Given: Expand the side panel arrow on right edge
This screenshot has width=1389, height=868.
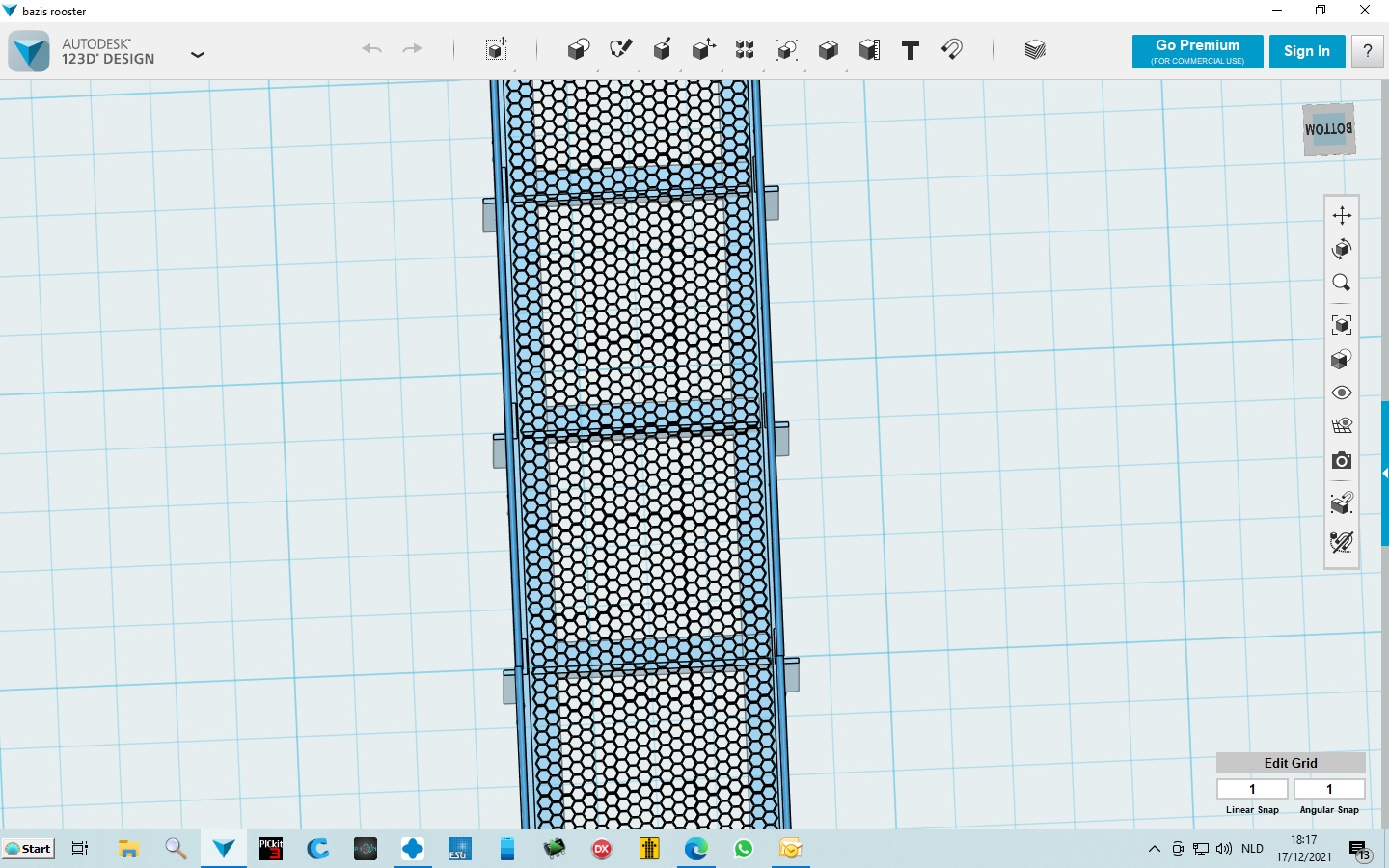Looking at the screenshot, I should [1385, 474].
